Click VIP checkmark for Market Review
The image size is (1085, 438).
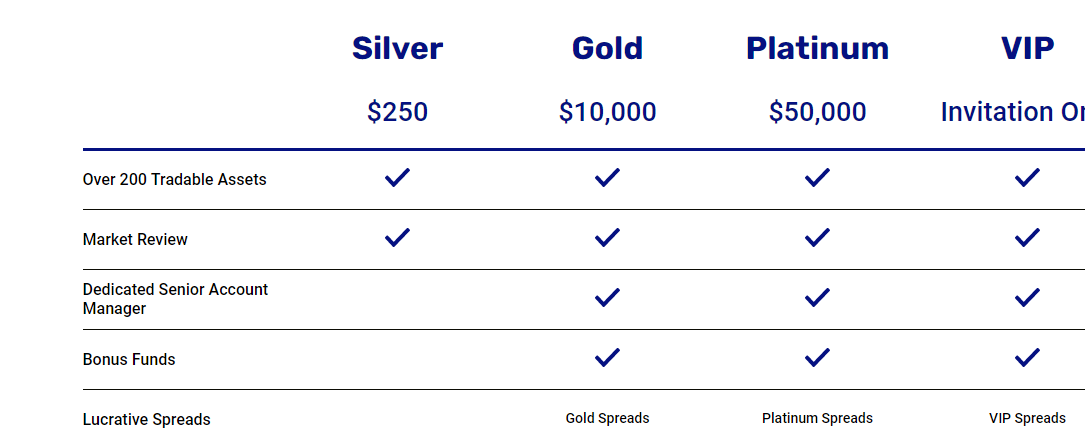point(1027,238)
